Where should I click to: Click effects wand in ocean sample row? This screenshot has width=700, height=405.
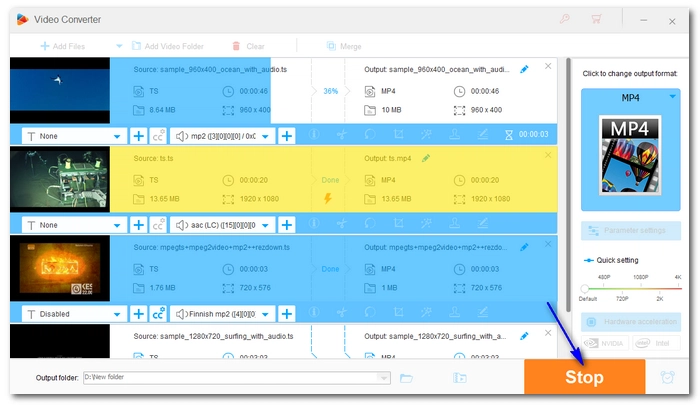pos(426,134)
